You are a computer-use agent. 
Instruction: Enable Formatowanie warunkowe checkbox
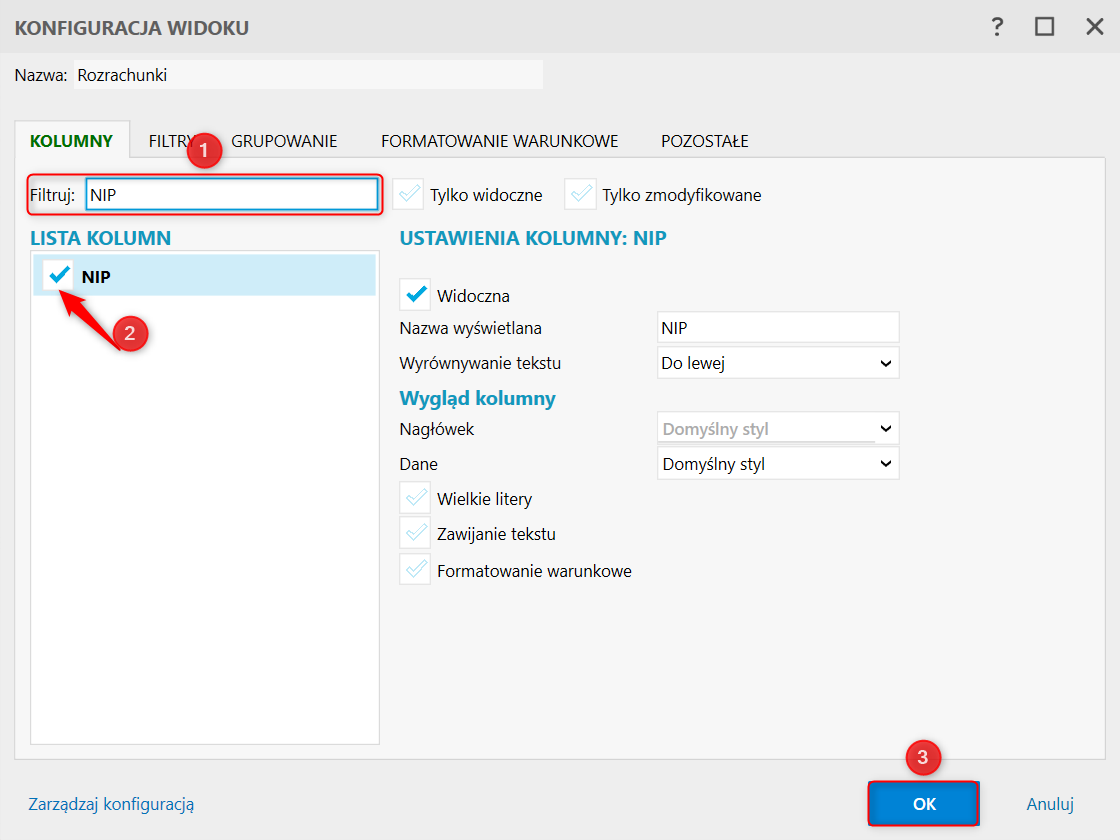coord(415,569)
